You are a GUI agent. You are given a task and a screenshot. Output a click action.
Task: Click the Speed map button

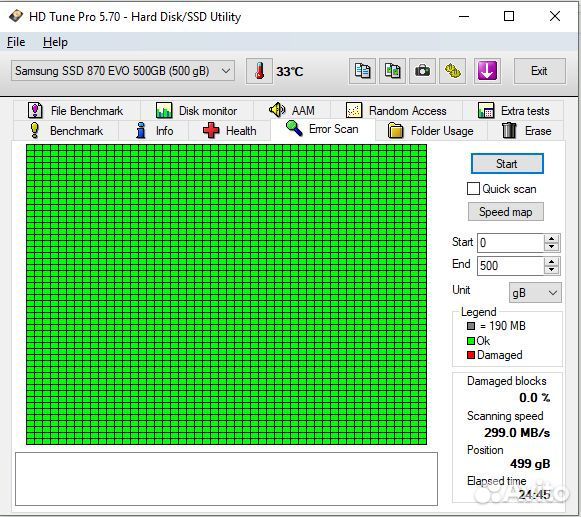[x=505, y=212]
